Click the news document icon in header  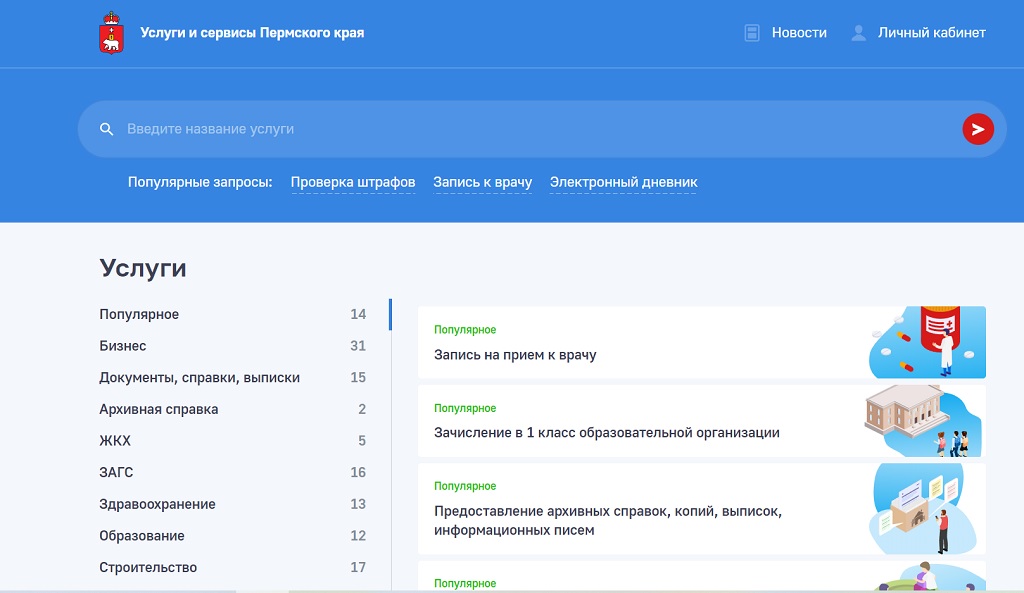click(x=752, y=33)
